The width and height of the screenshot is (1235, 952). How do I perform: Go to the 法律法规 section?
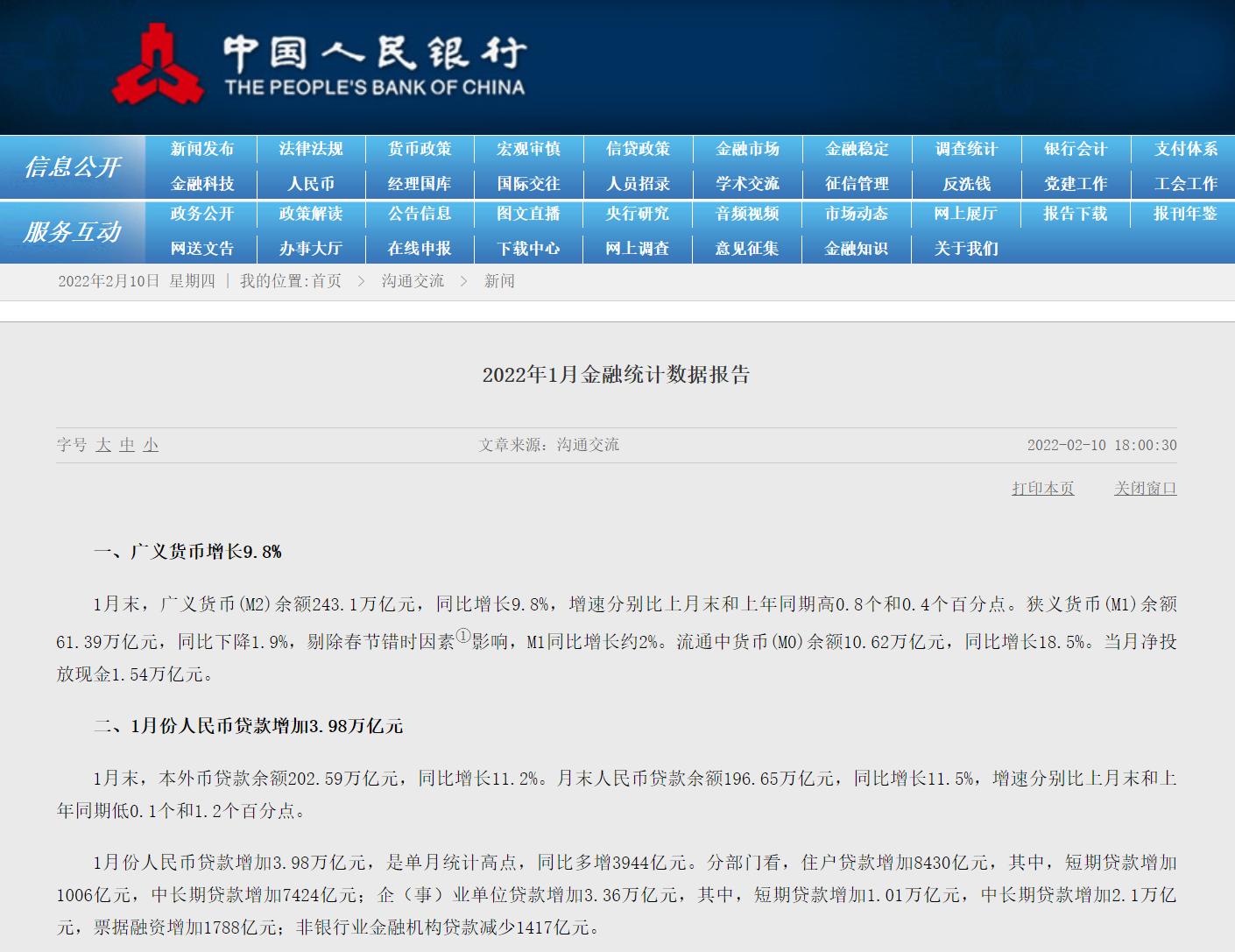[311, 149]
